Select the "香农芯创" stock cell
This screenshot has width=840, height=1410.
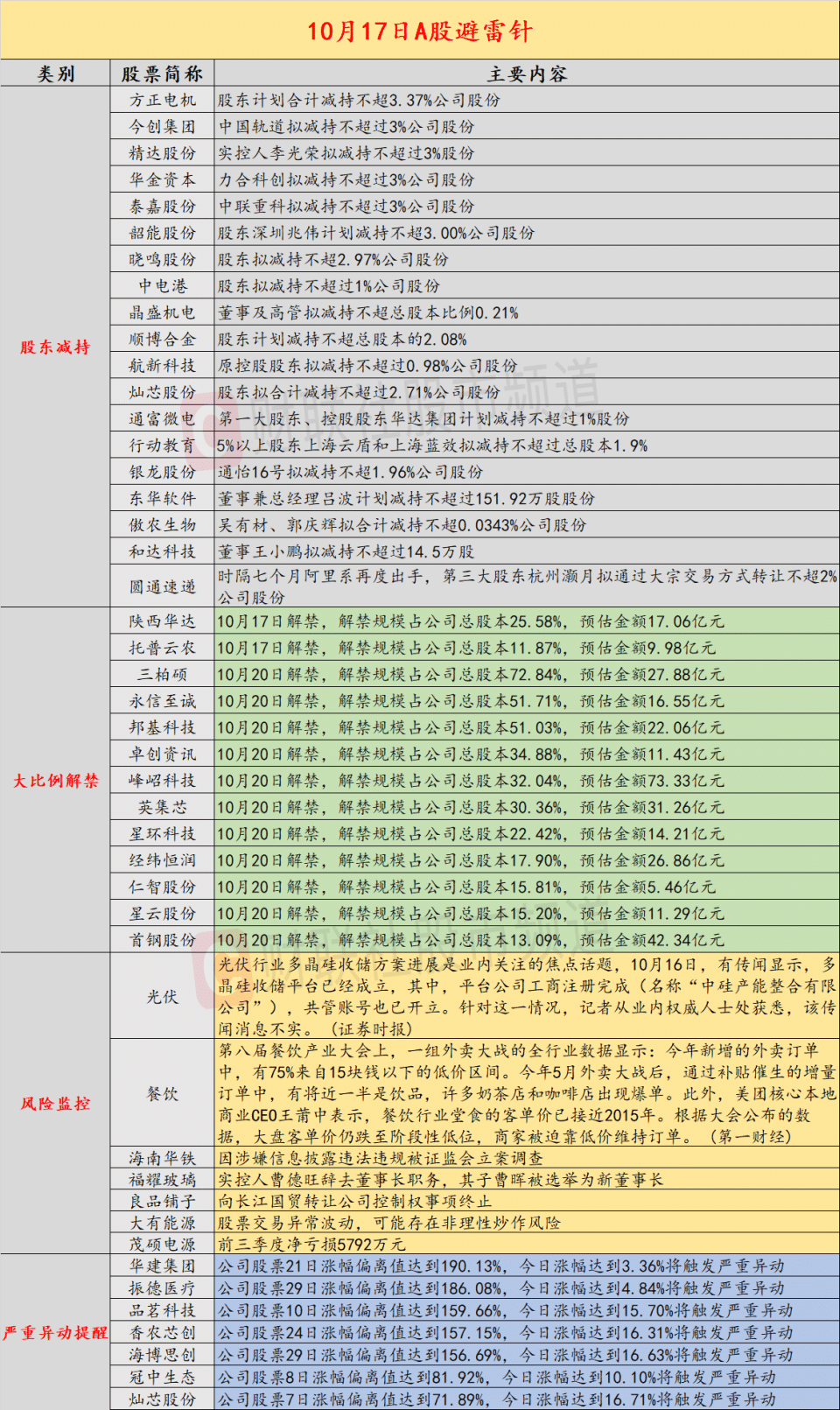coord(162,1332)
